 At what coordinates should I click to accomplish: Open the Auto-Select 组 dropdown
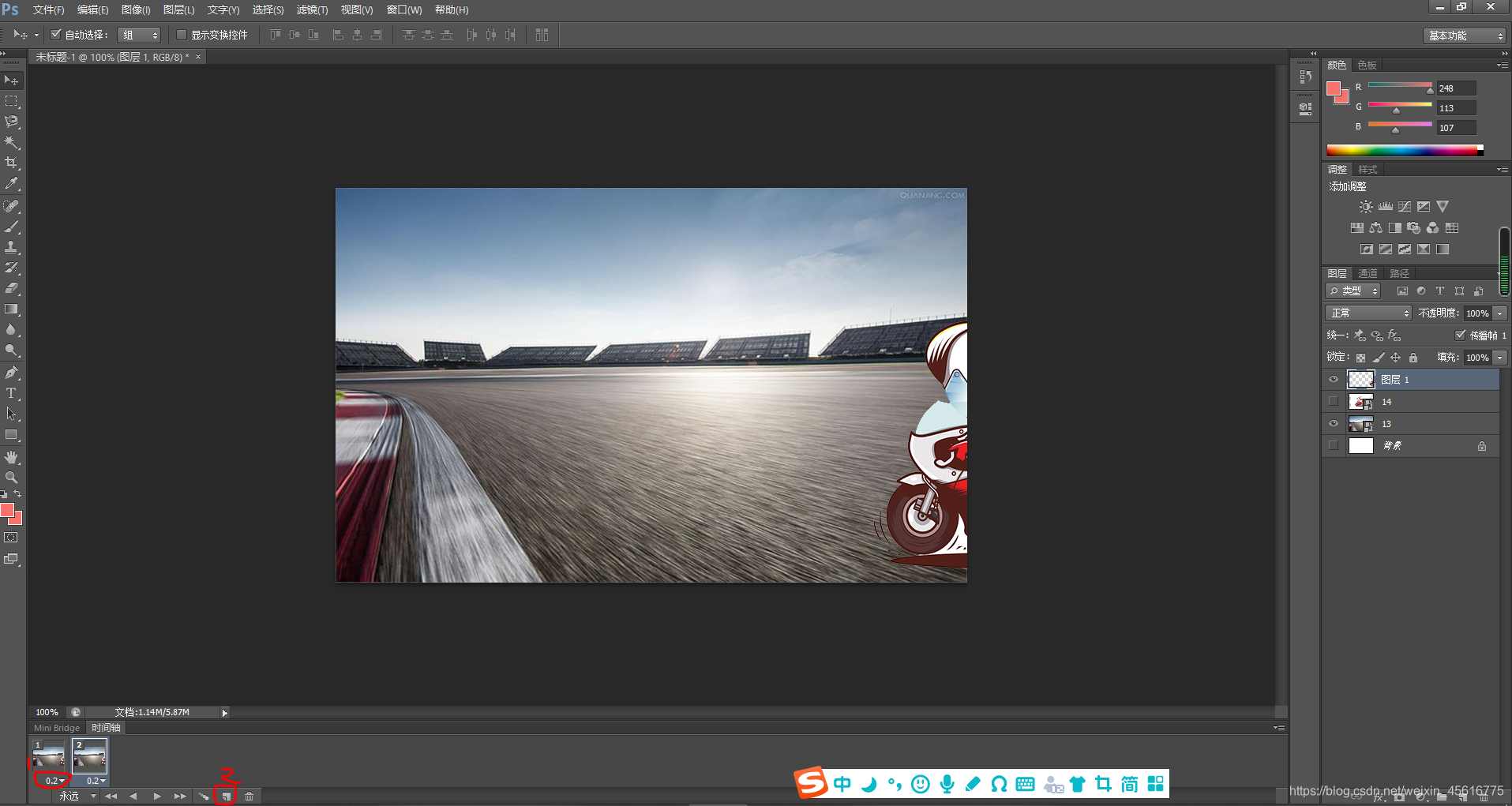pyautogui.click(x=139, y=36)
